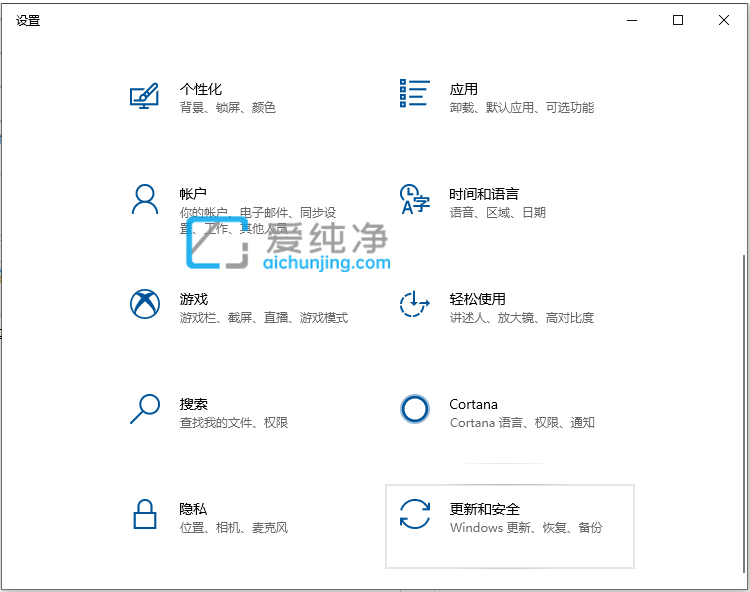
Task: Go to 帐户 settings title
Action: [193, 194]
